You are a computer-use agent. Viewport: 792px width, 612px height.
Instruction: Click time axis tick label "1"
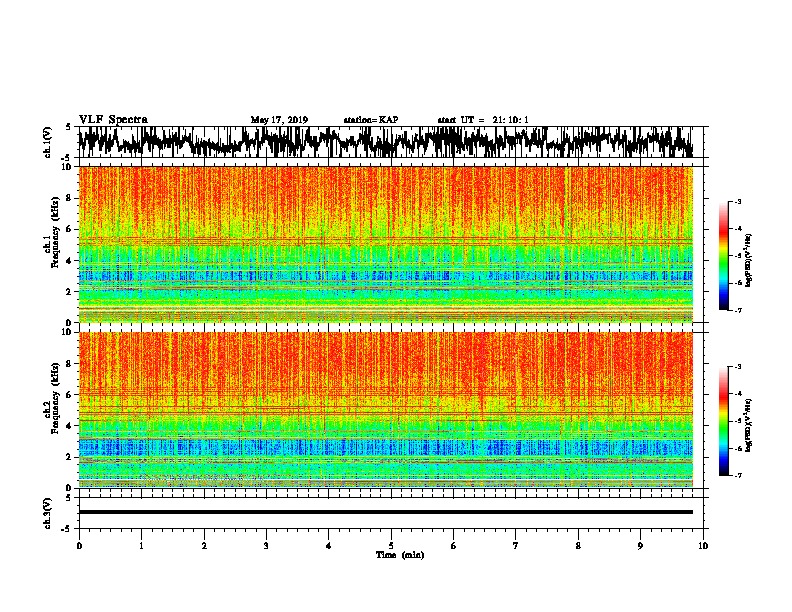[141, 546]
